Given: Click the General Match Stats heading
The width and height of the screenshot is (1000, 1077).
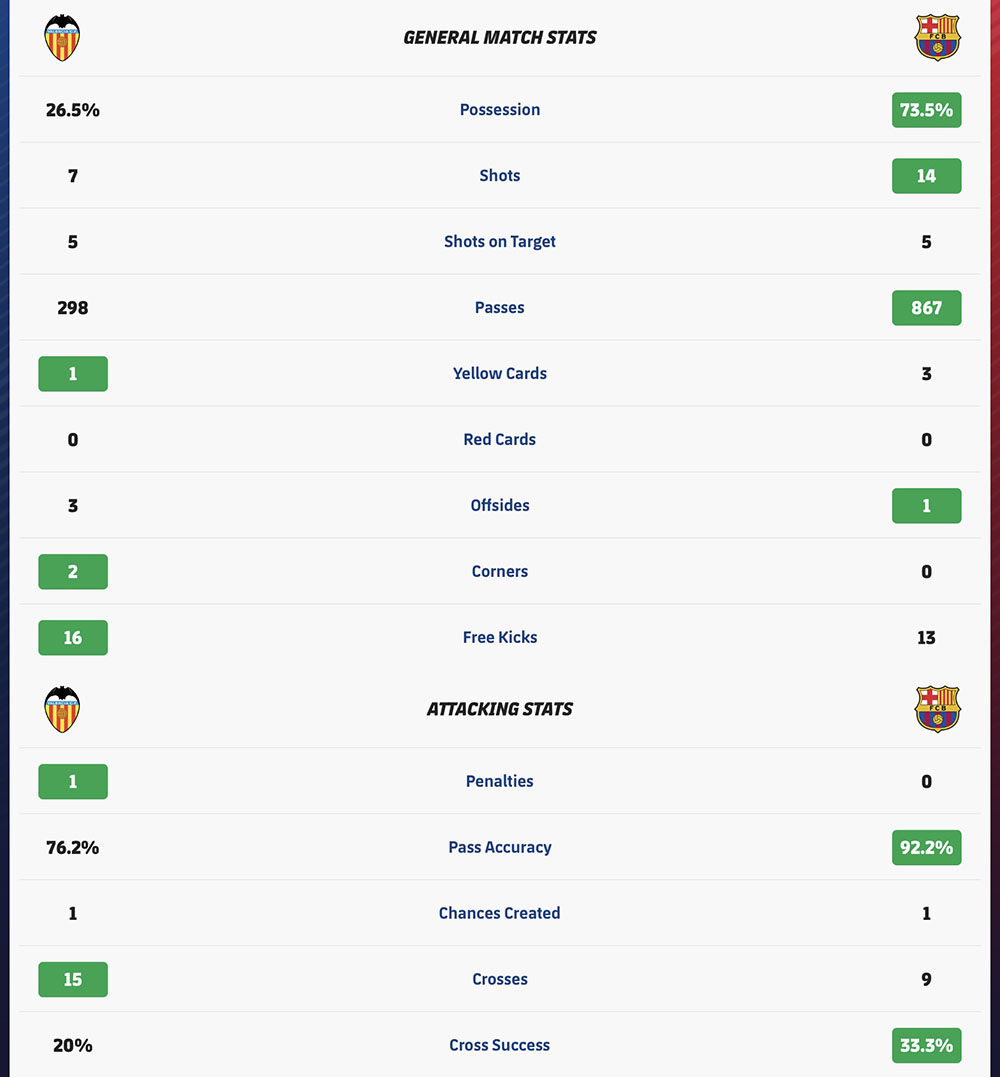Looking at the screenshot, I should pos(500,38).
